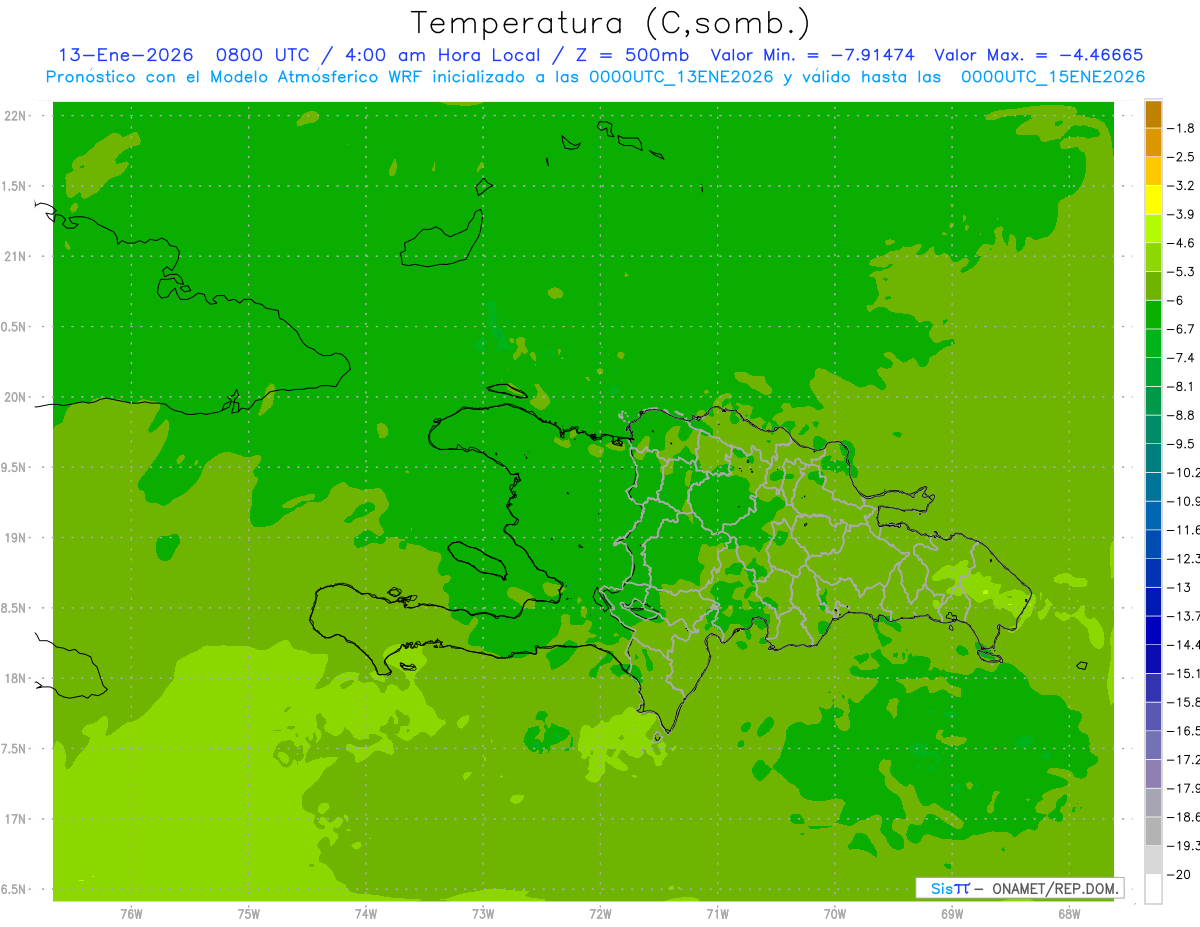Image resolution: width=1200 pixels, height=927 pixels.
Task: Pick the white legend swatch below -20
Action: (1153, 889)
